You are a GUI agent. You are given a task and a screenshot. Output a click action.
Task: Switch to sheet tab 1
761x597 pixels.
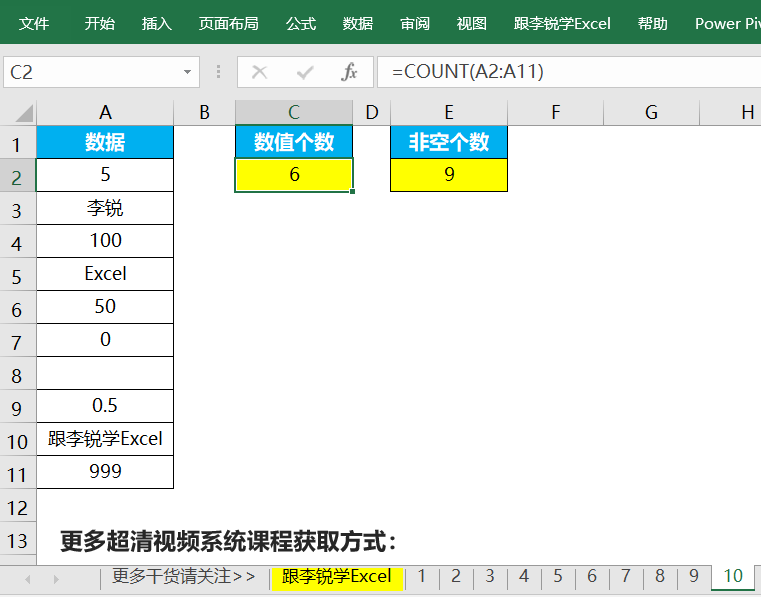(x=422, y=577)
